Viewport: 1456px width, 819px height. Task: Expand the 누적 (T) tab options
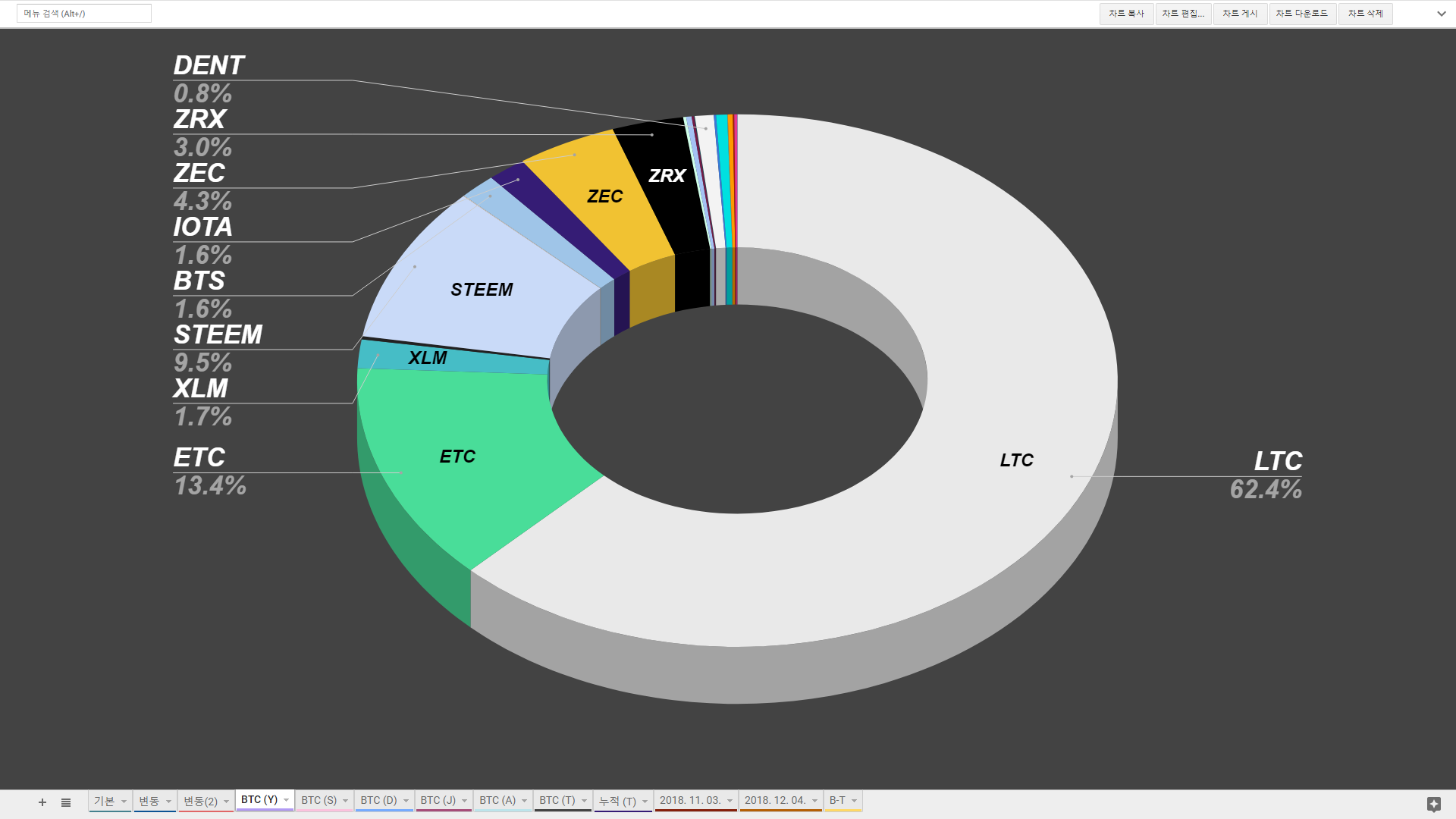pos(644,800)
